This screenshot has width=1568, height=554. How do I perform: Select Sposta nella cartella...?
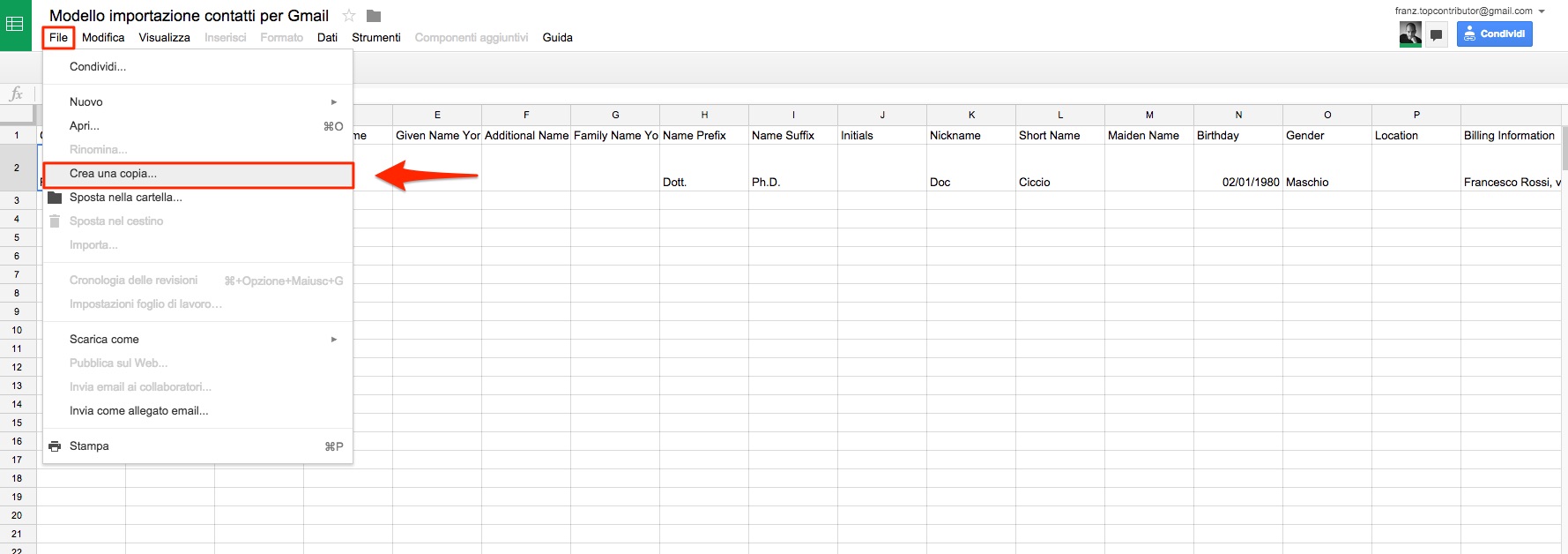point(197,198)
